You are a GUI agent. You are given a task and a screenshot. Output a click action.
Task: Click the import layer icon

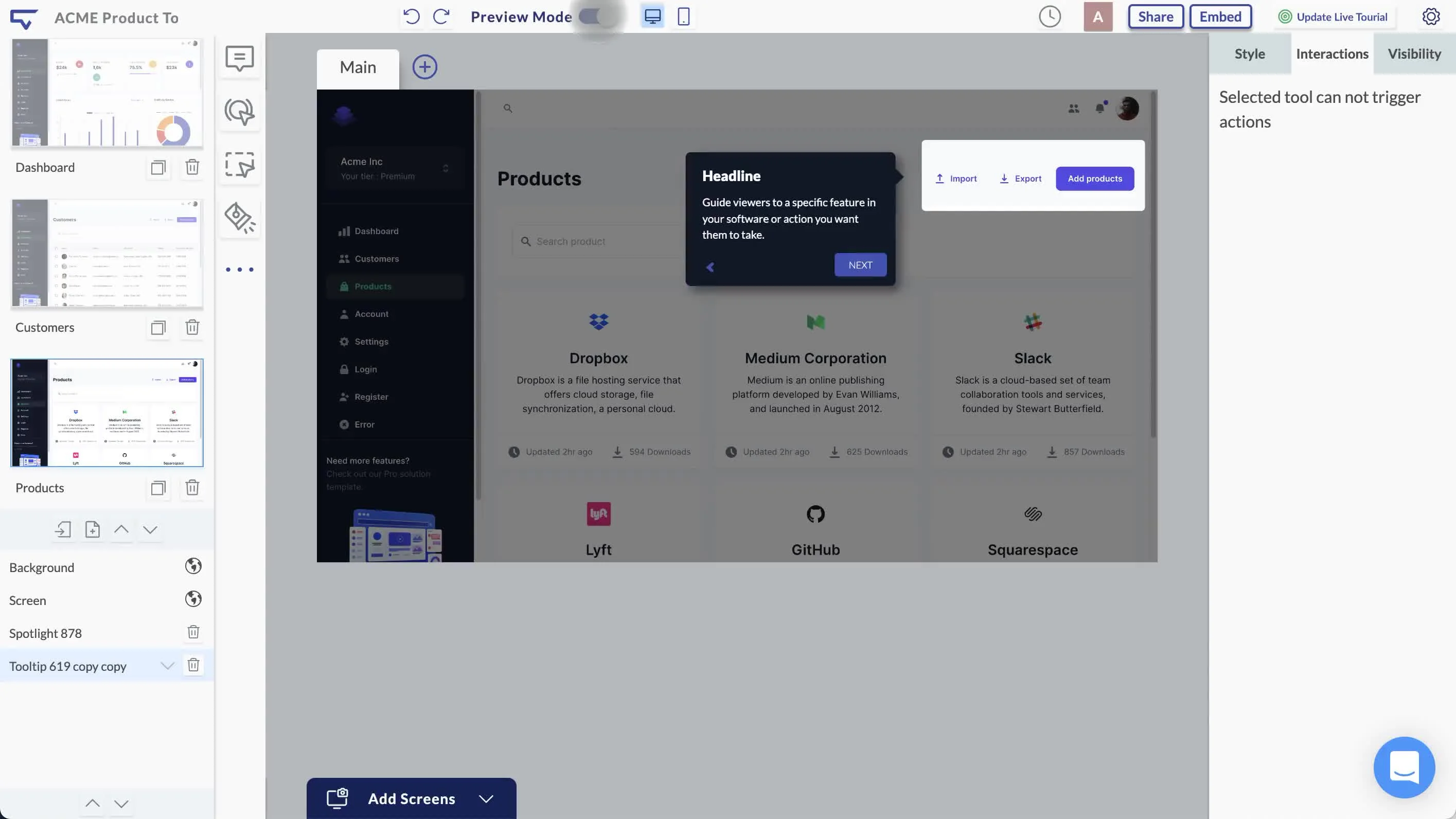point(63,529)
